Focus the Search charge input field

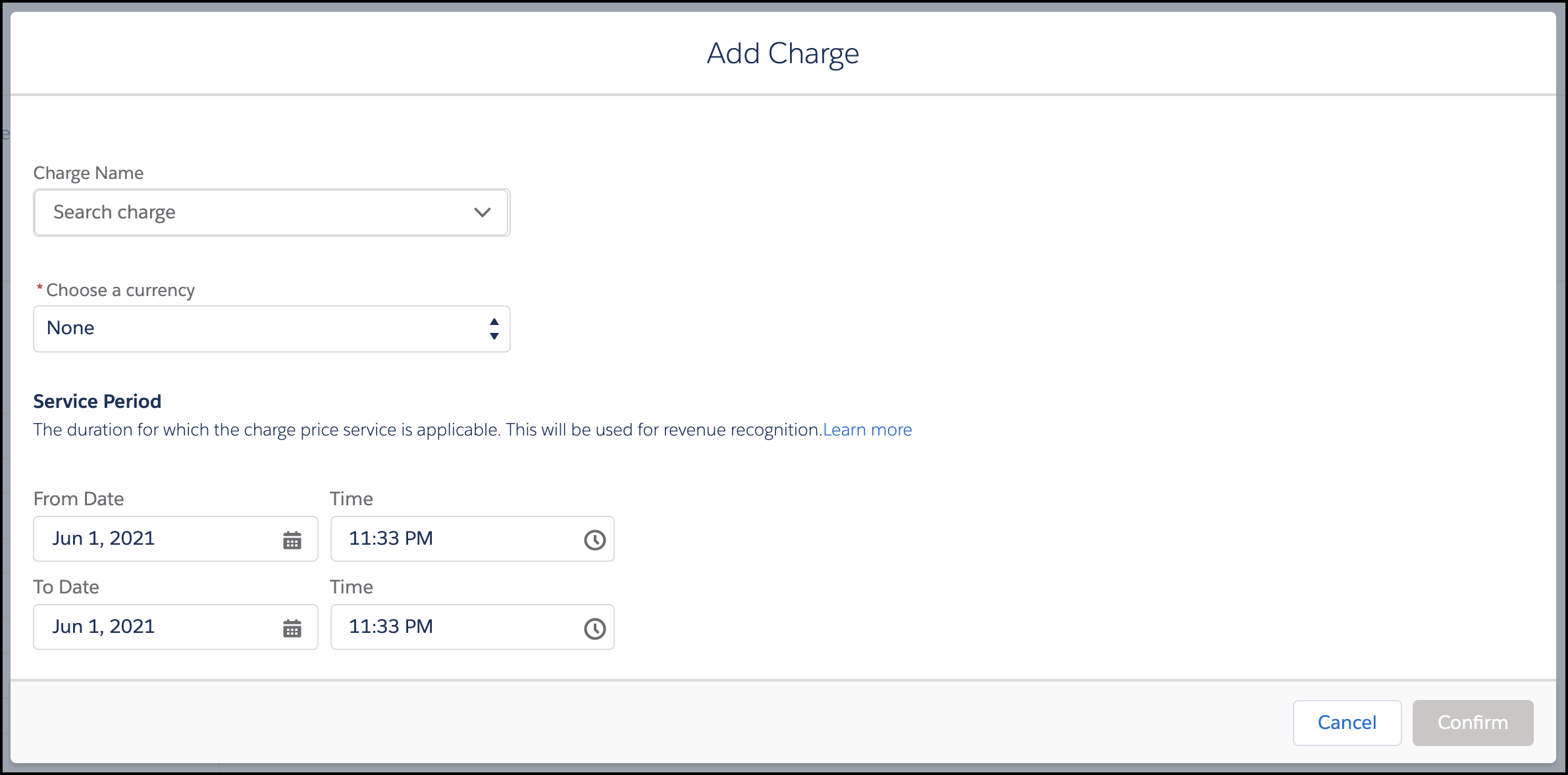click(x=250, y=213)
